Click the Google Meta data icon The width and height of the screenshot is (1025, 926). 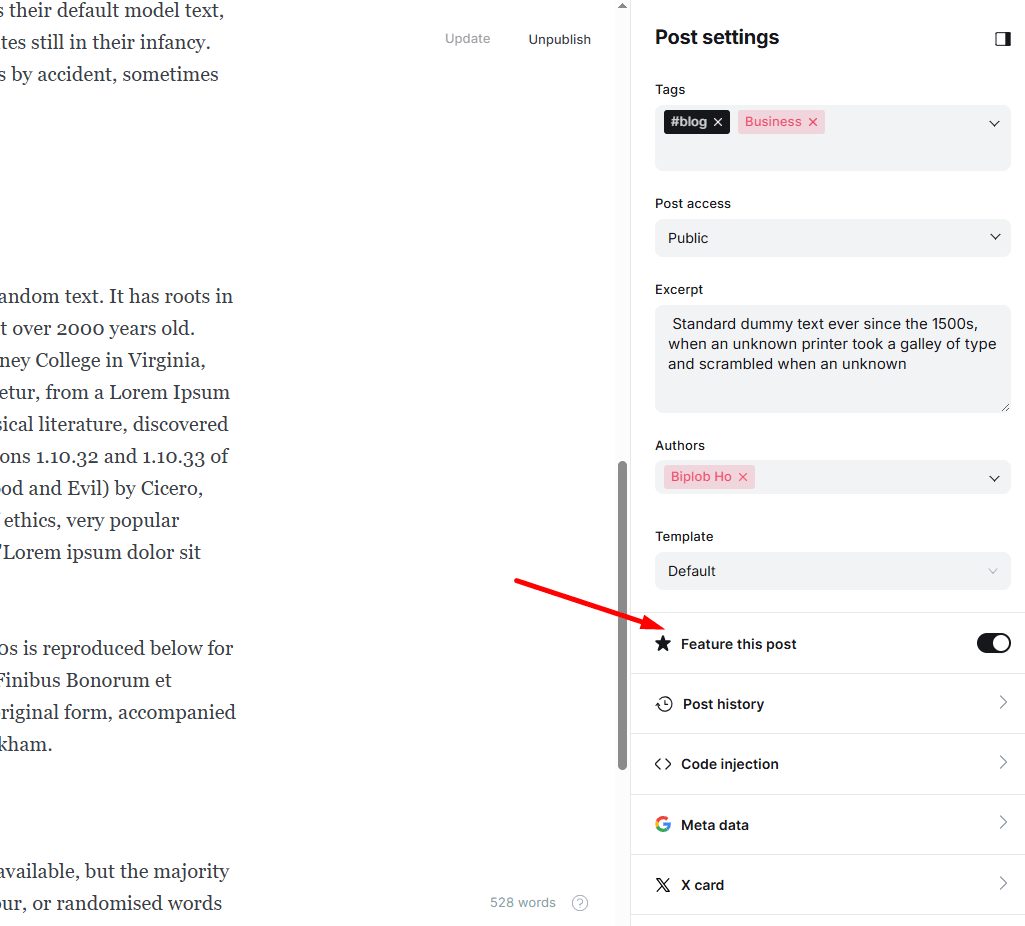(663, 824)
